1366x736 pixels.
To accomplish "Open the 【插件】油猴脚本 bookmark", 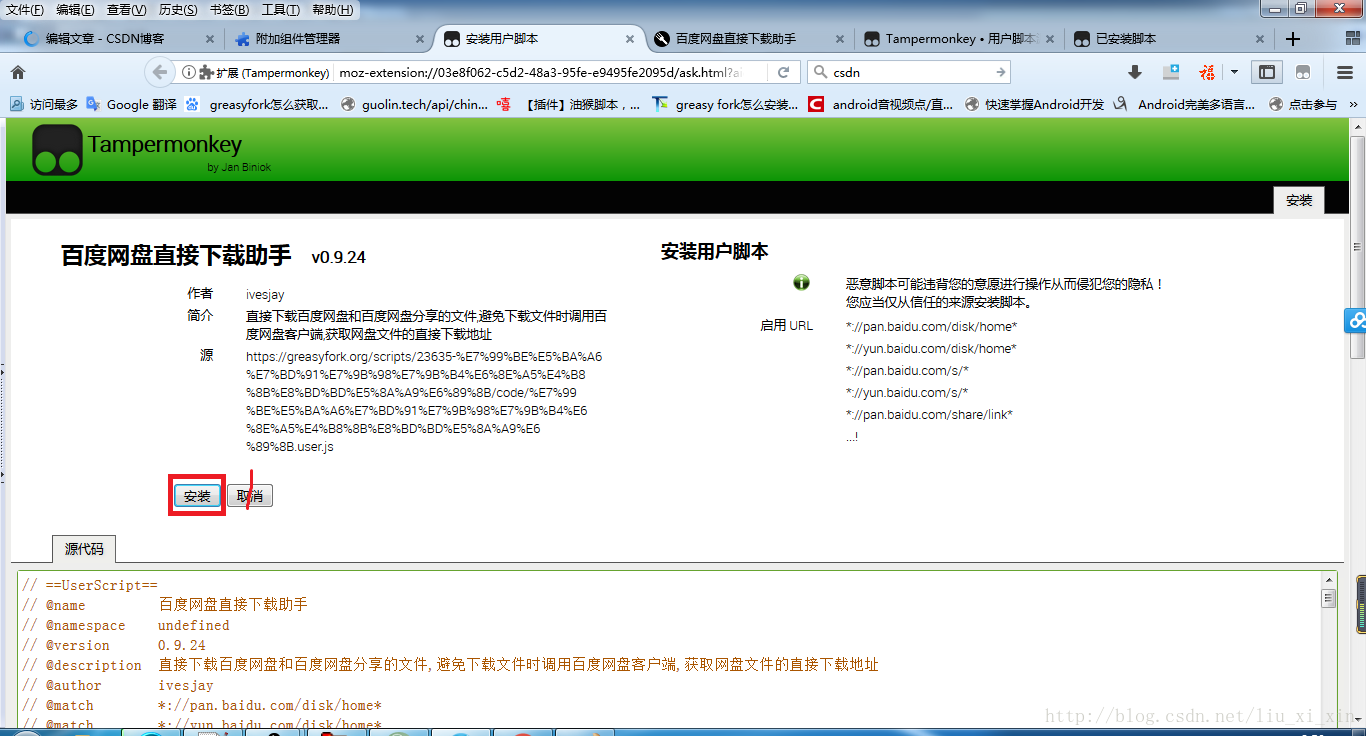I will (570, 104).
